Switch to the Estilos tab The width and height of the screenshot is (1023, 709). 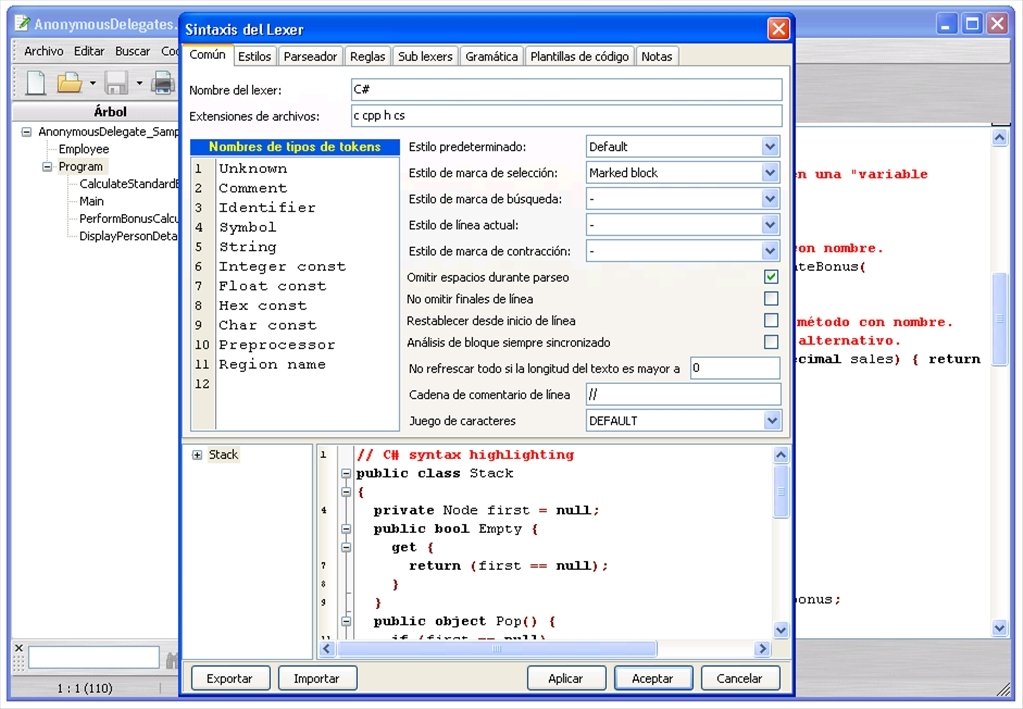tap(254, 57)
